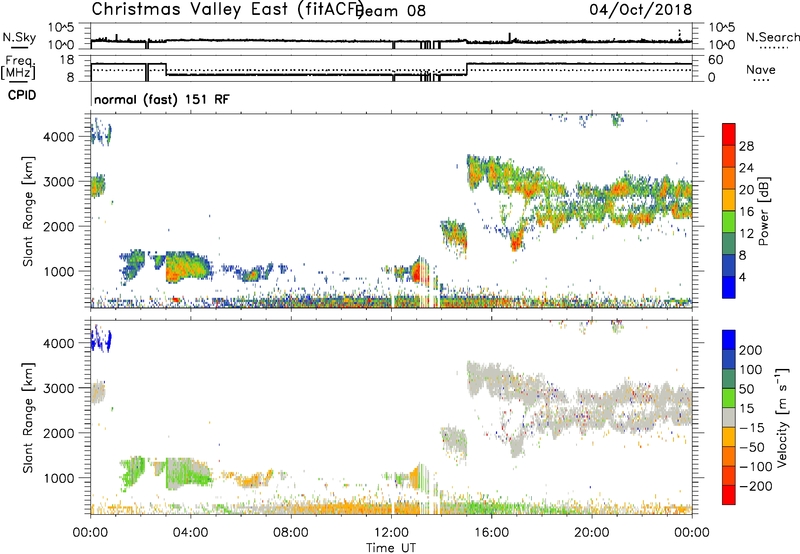
Task: Click the 'Power [dB]' colorbar title
Action: tap(764, 211)
